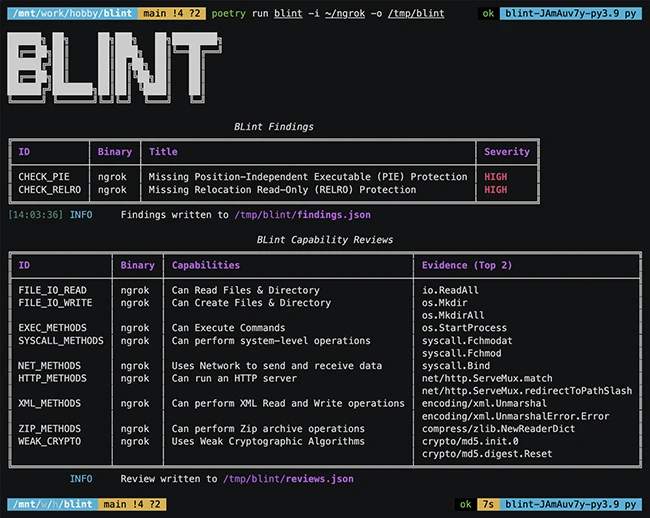
Task: Click the /mnt/work/hobby/blint path segment in top prompt
Action: tap(73, 13)
